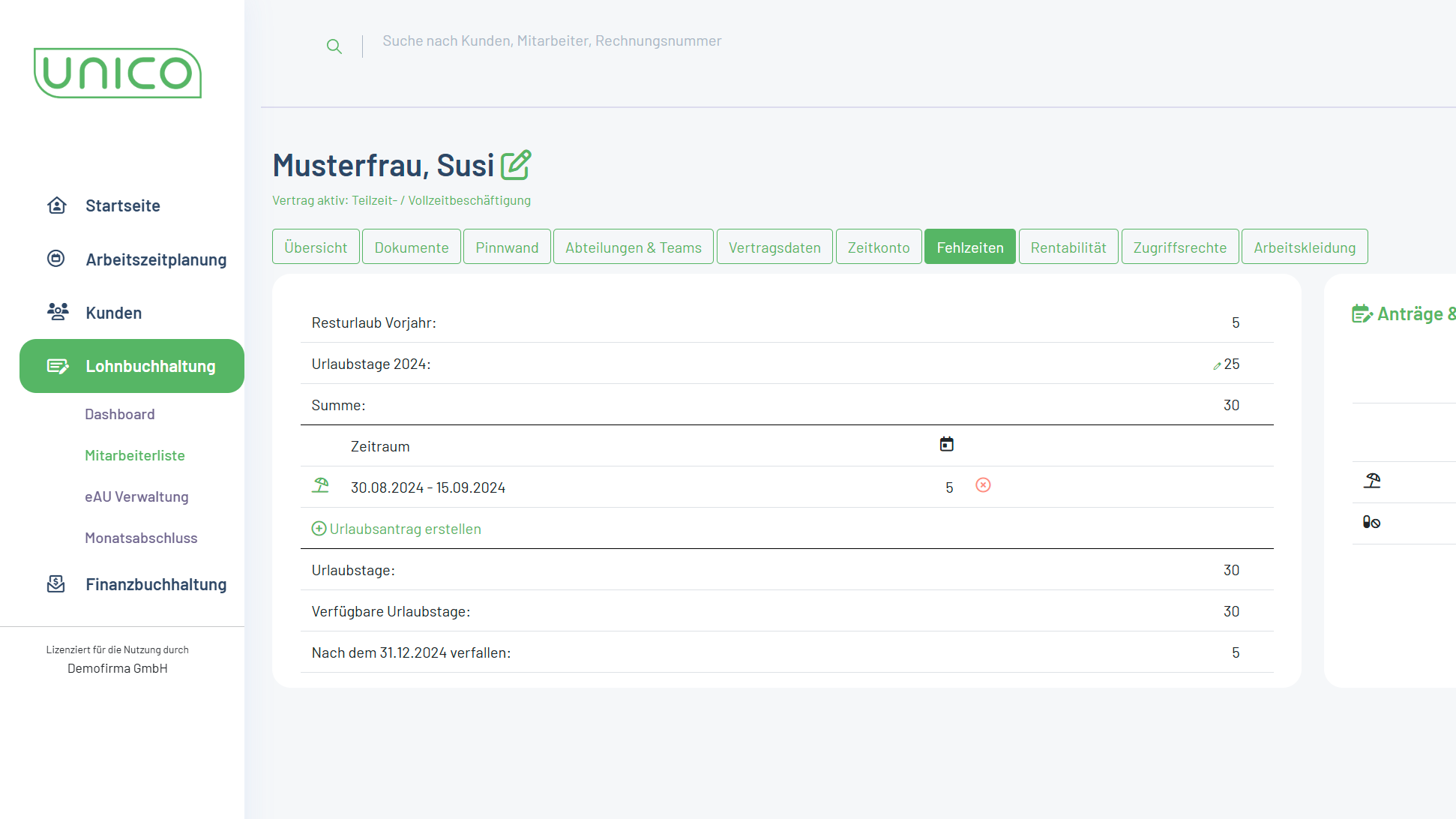Click the small pencil next to Urlaubstage 2024
Viewport: 1456px width, 819px height.
(x=1217, y=365)
